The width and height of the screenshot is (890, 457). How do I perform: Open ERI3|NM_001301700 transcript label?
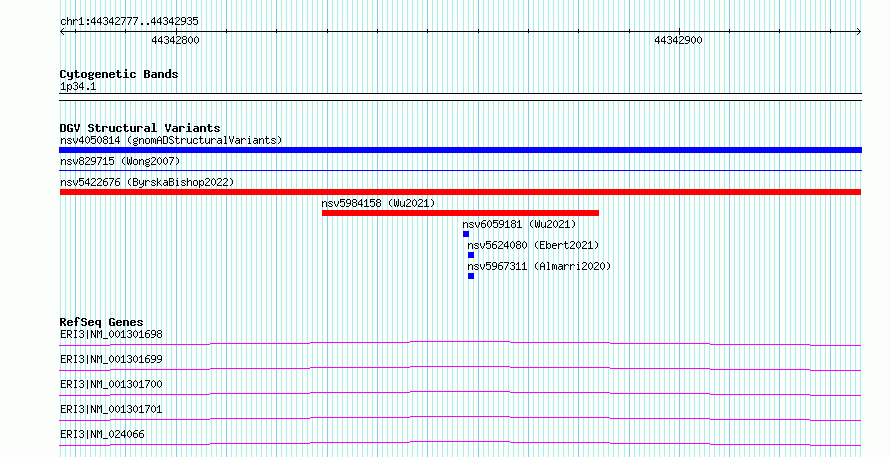pos(111,384)
